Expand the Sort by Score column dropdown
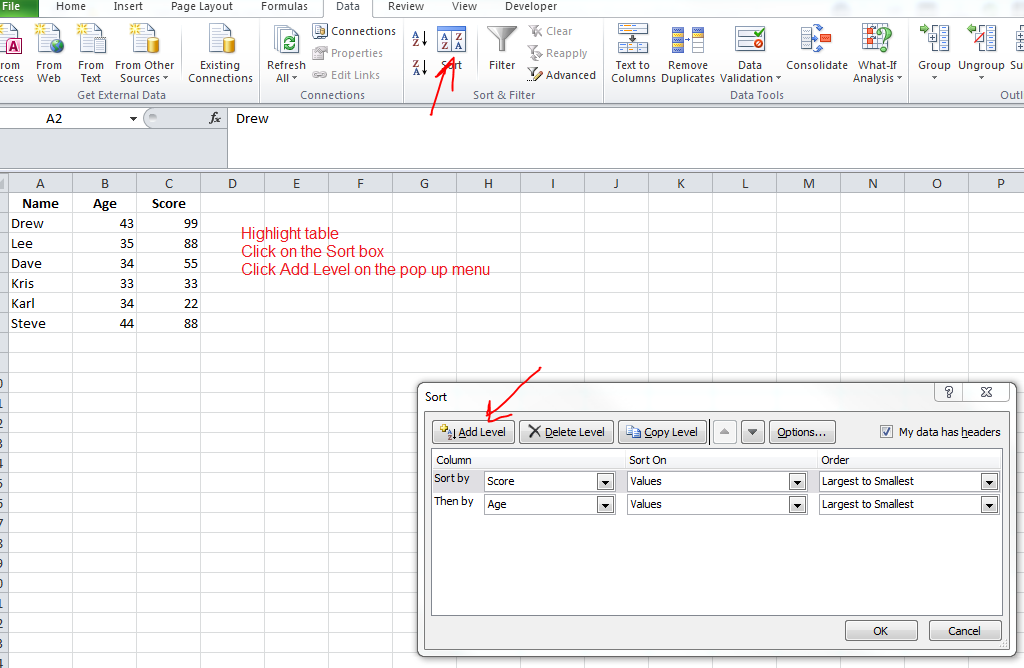The height and width of the screenshot is (668, 1024). pyautogui.click(x=605, y=482)
